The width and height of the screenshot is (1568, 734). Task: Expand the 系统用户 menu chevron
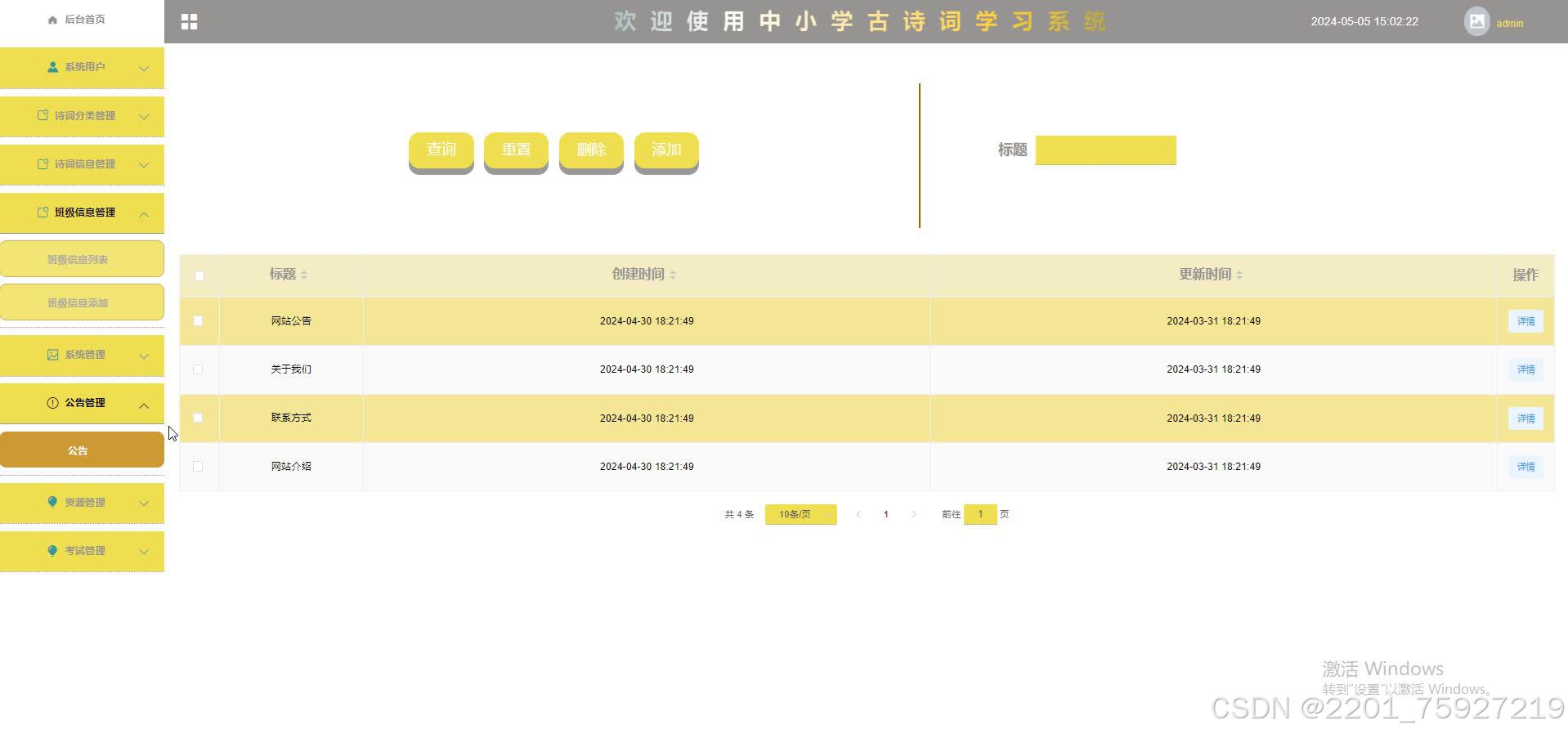(x=144, y=69)
